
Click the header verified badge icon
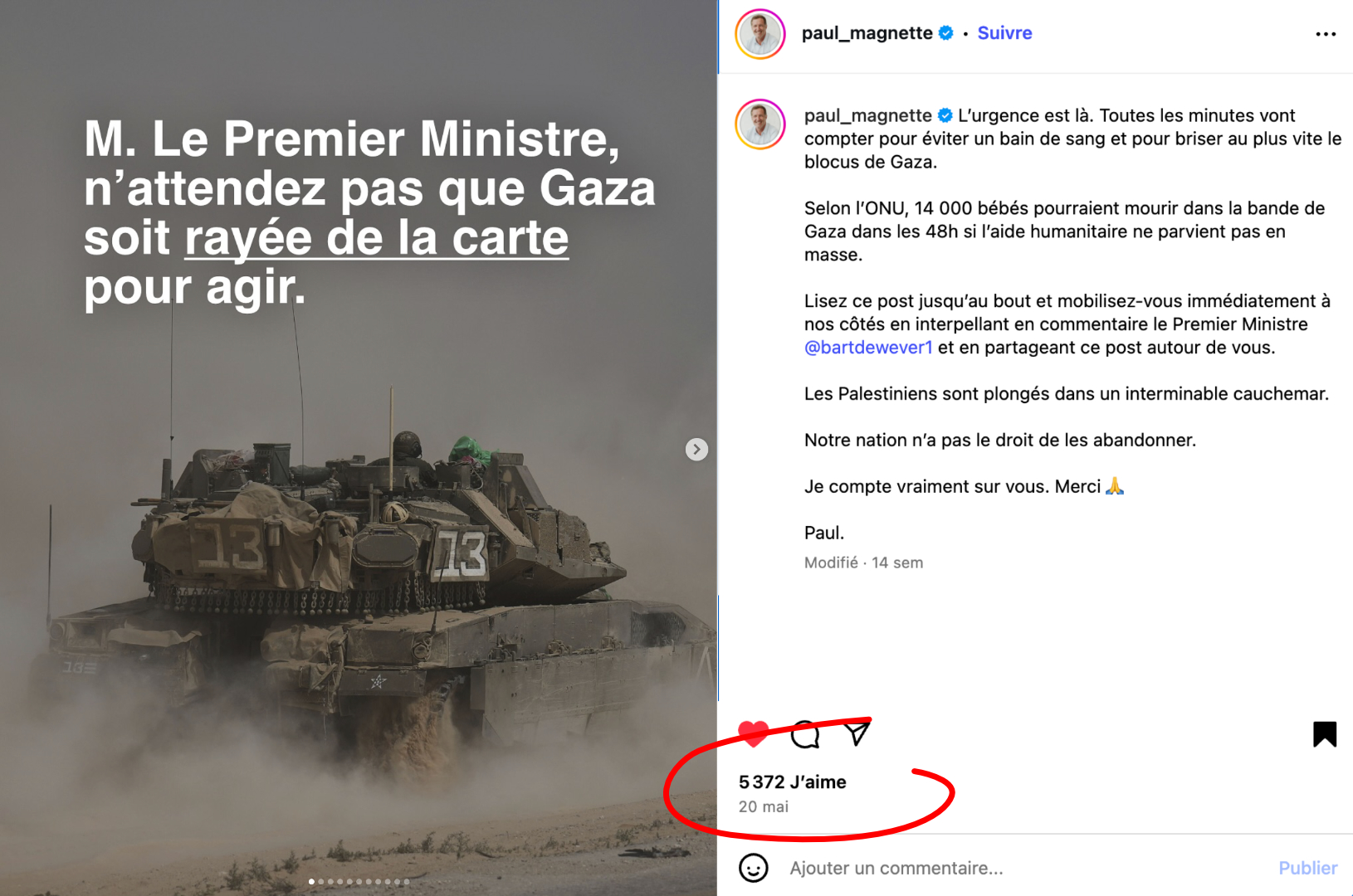click(945, 33)
